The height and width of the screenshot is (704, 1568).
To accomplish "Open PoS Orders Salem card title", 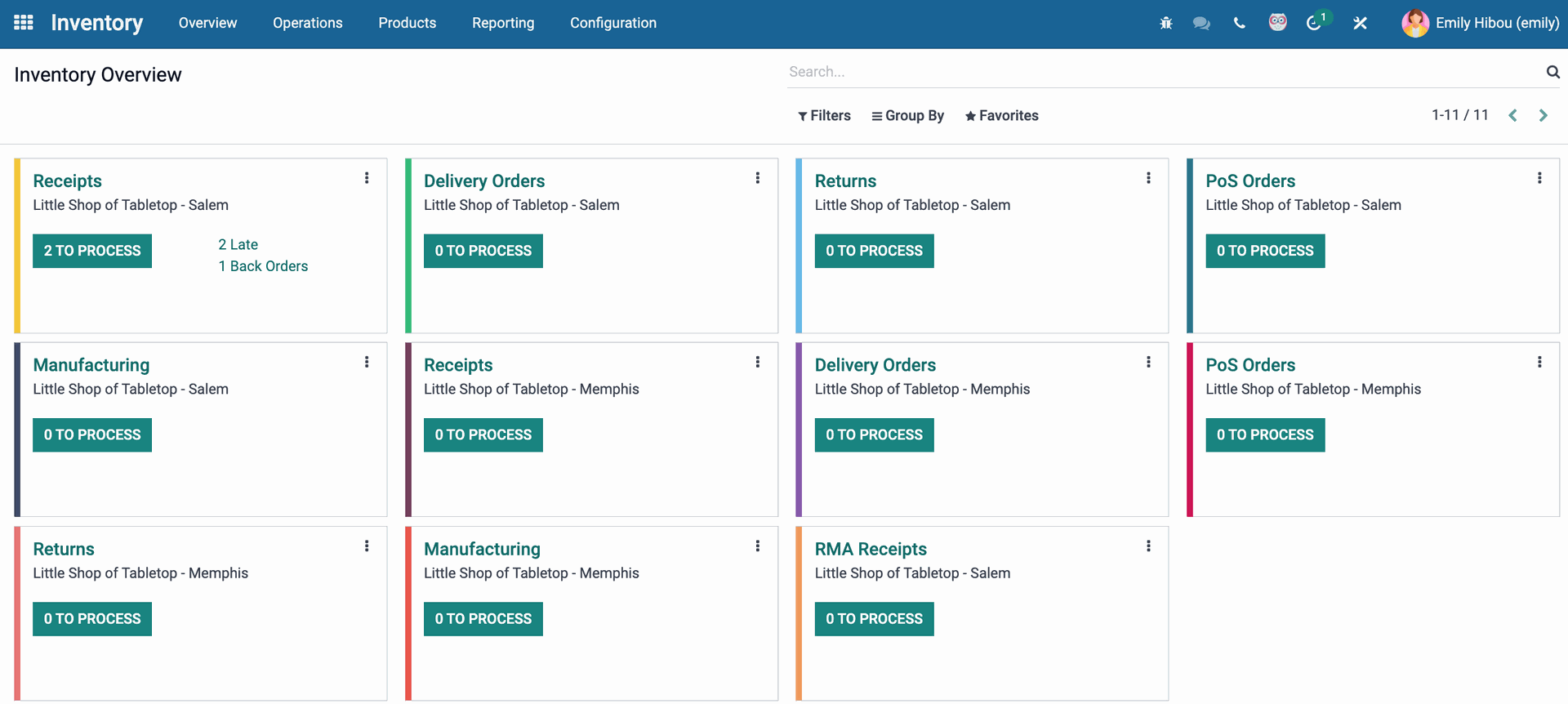I will tap(1250, 180).
